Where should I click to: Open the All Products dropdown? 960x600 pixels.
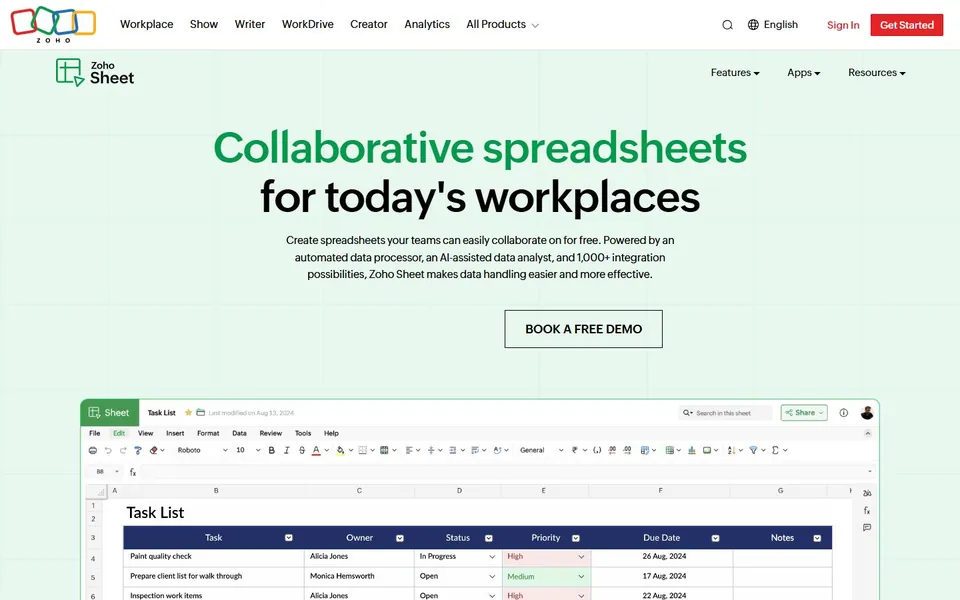502,24
